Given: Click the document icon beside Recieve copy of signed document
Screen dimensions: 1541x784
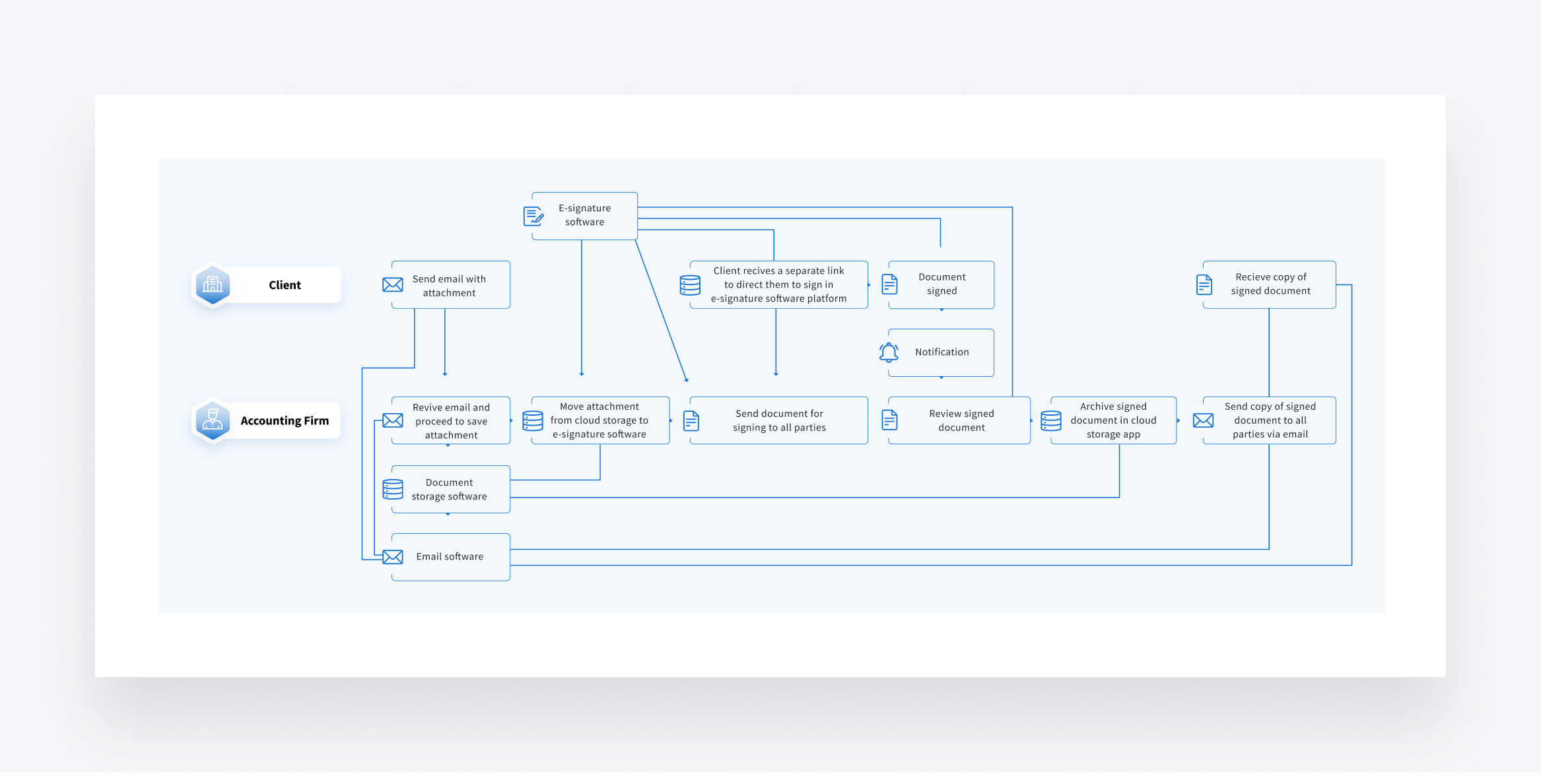Looking at the screenshot, I should point(1204,285).
